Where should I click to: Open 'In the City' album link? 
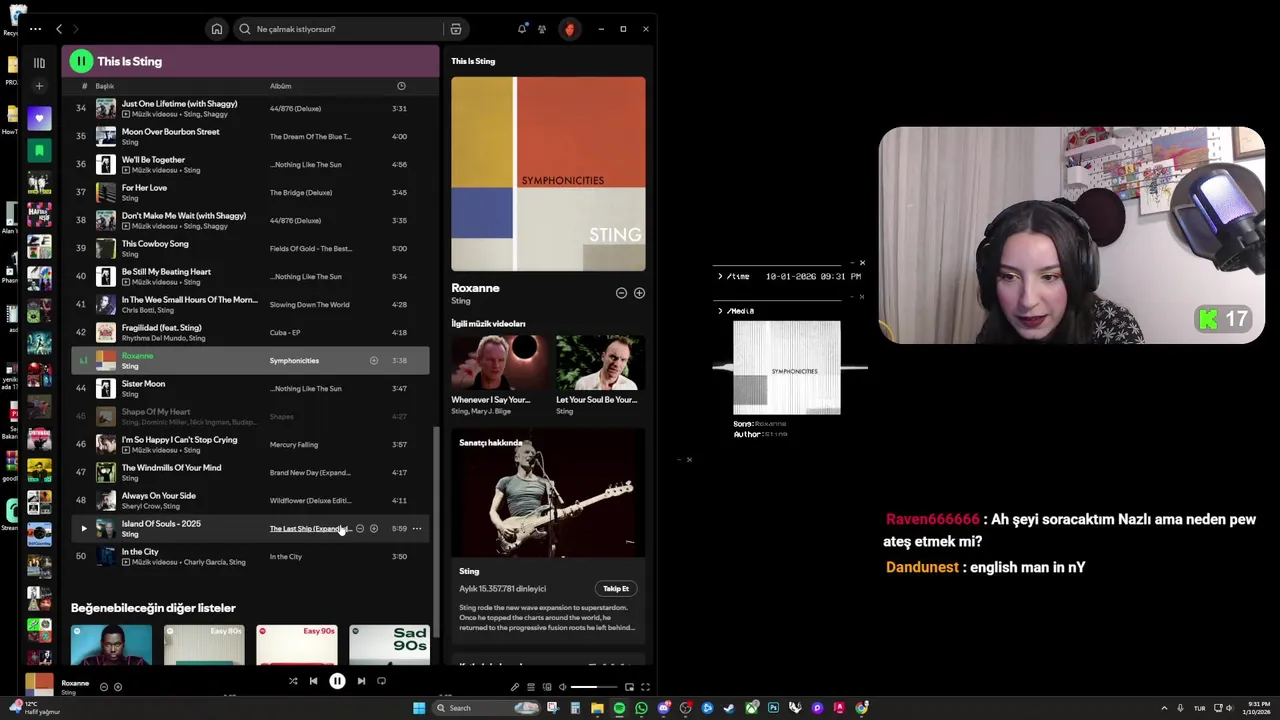pyautogui.click(x=286, y=556)
